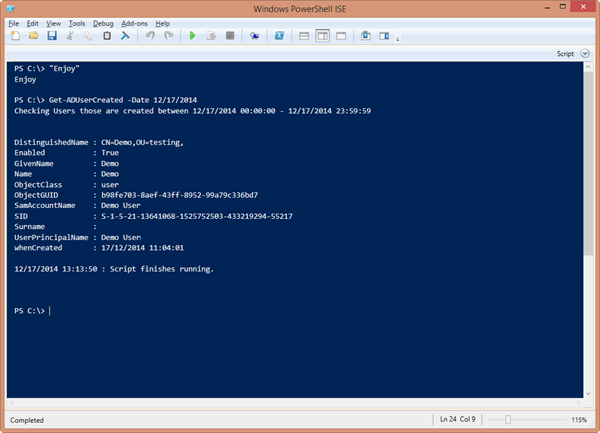This screenshot has width=600, height=433.
Task: Minimize the PowerShell ISE window
Action: [x=548, y=7]
